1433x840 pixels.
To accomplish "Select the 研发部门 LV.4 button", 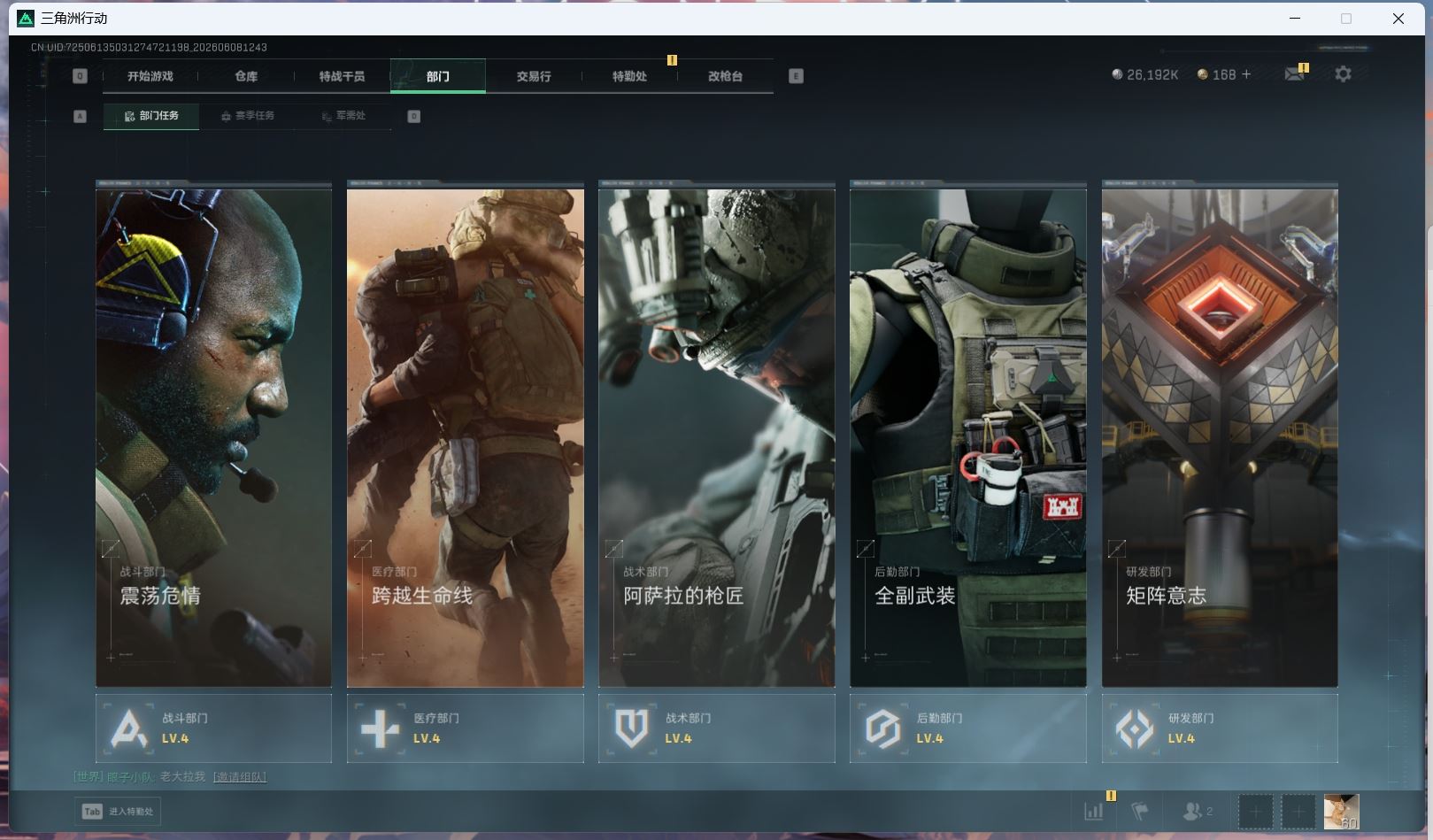I will 1220,728.
